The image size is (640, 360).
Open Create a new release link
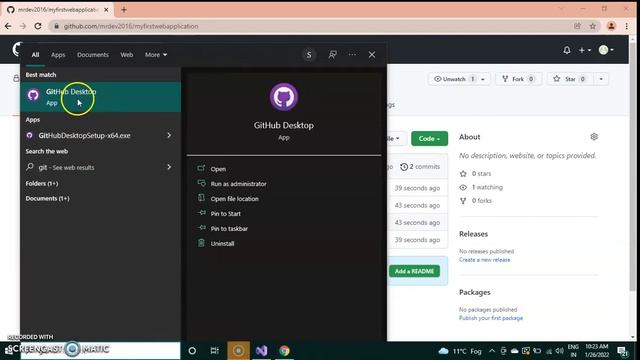tap(484, 260)
